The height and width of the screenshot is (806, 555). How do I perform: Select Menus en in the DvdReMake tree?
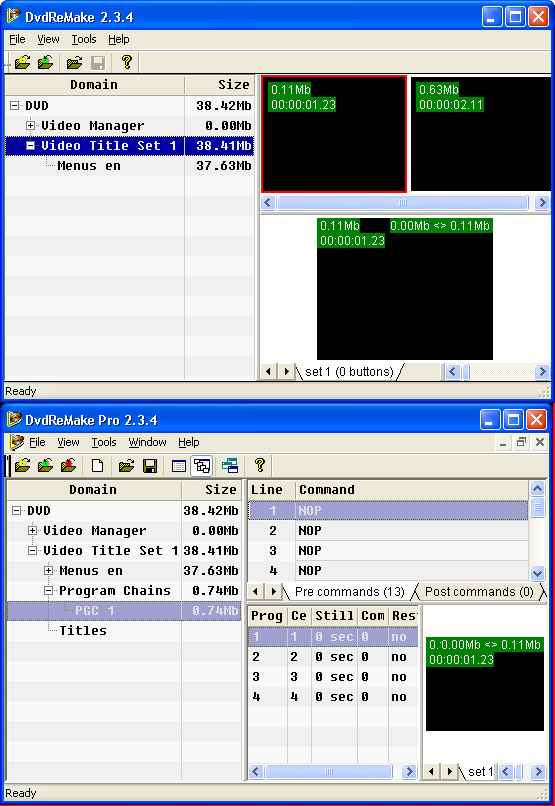[x=89, y=166]
